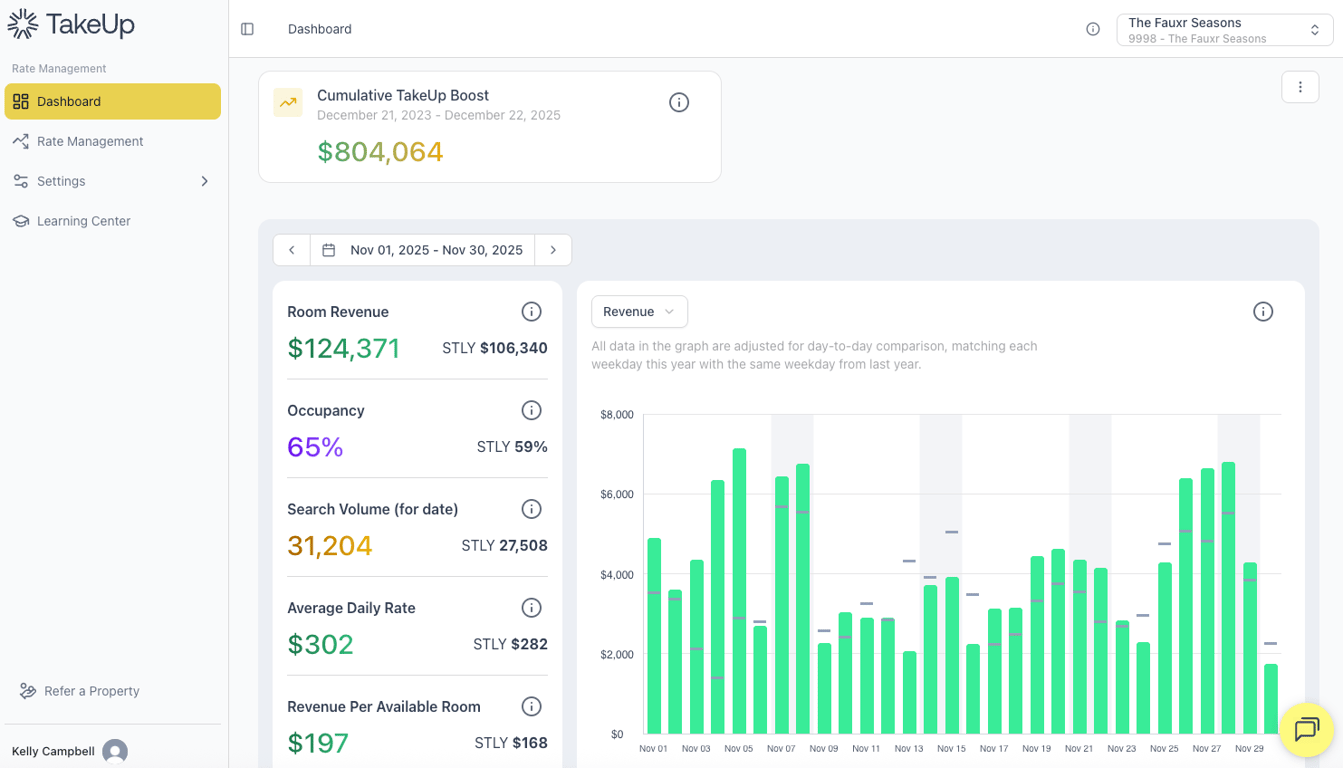Collapse the left sidebar panel
The height and width of the screenshot is (768, 1343).
pos(247,29)
